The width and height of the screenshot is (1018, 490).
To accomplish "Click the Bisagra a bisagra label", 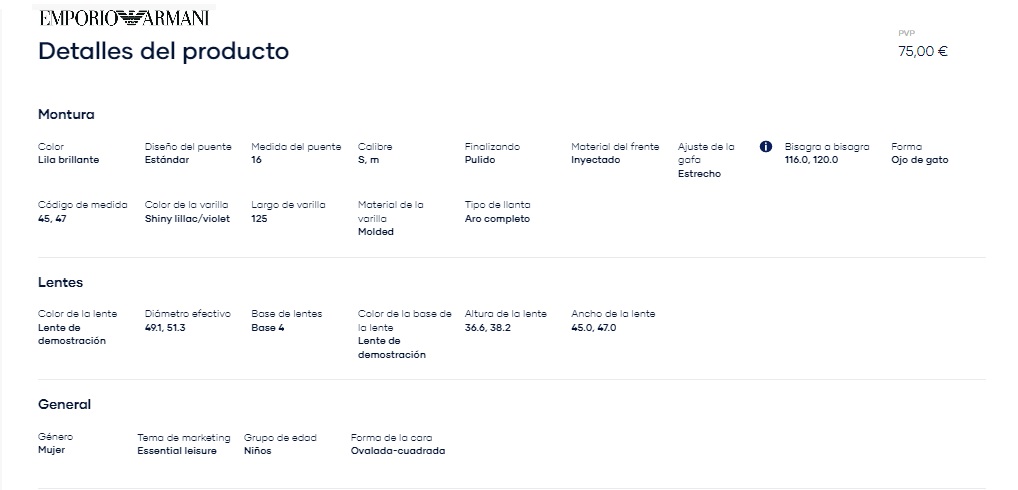I will 826,147.
